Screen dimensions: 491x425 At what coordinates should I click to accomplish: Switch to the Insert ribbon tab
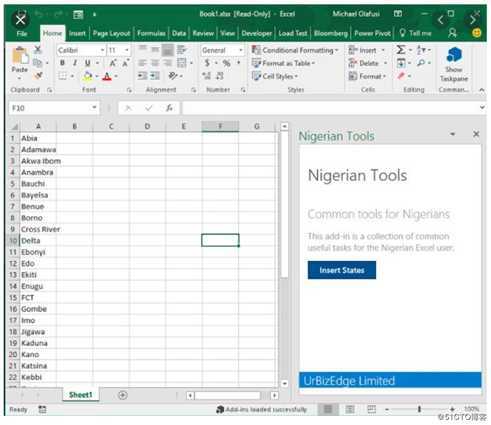tap(77, 34)
